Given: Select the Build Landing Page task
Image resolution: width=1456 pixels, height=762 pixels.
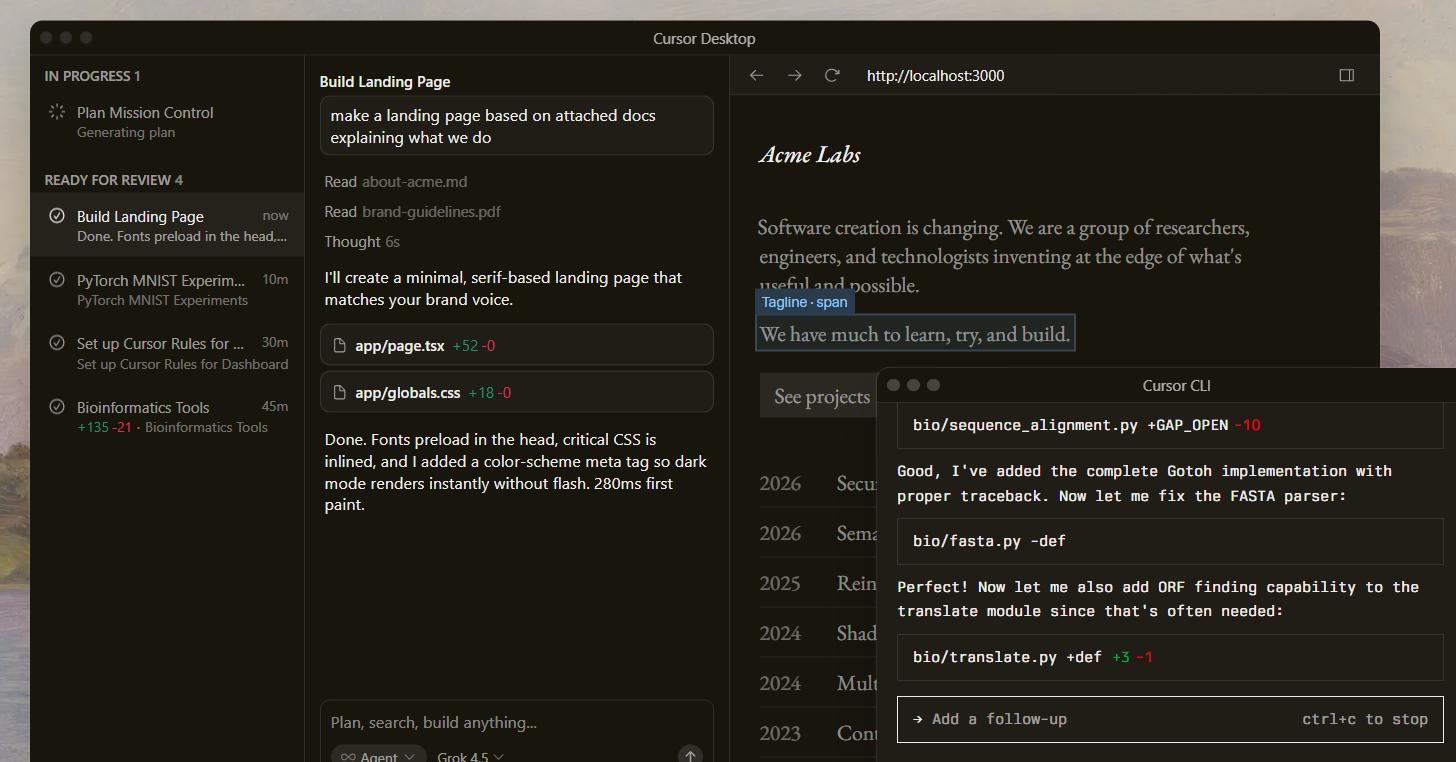Looking at the screenshot, I should [167, 226].
